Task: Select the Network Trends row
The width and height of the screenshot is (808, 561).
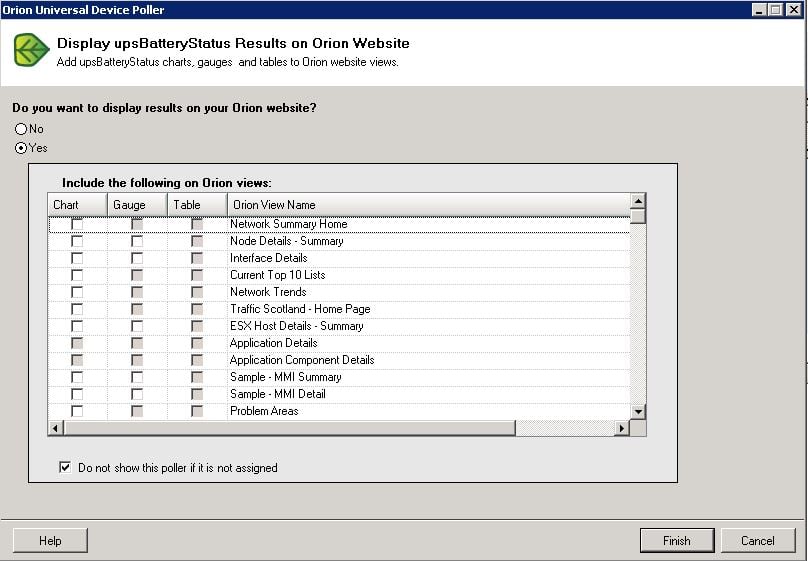Action: (x=339, y=292)
